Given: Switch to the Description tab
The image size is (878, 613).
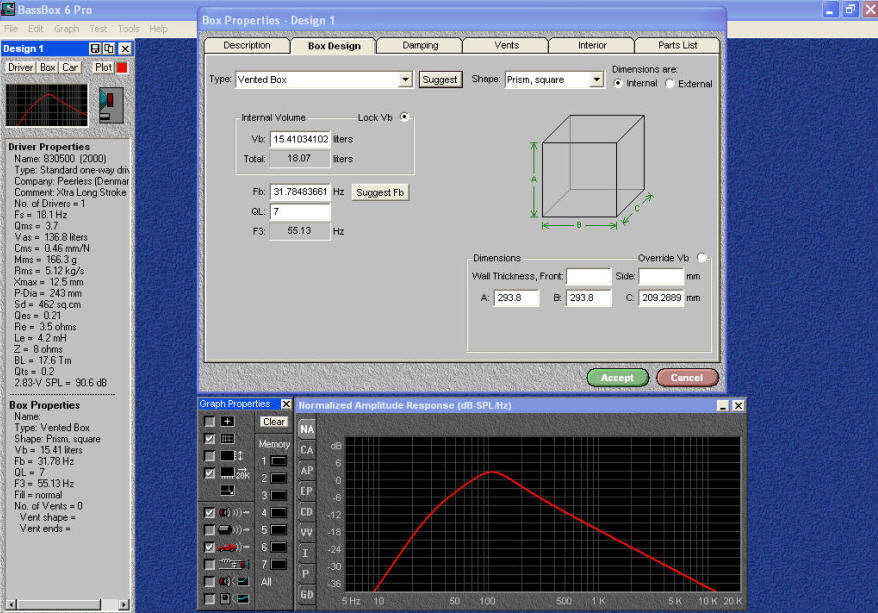Looking at the screenshot, I should tap(246, 45).
